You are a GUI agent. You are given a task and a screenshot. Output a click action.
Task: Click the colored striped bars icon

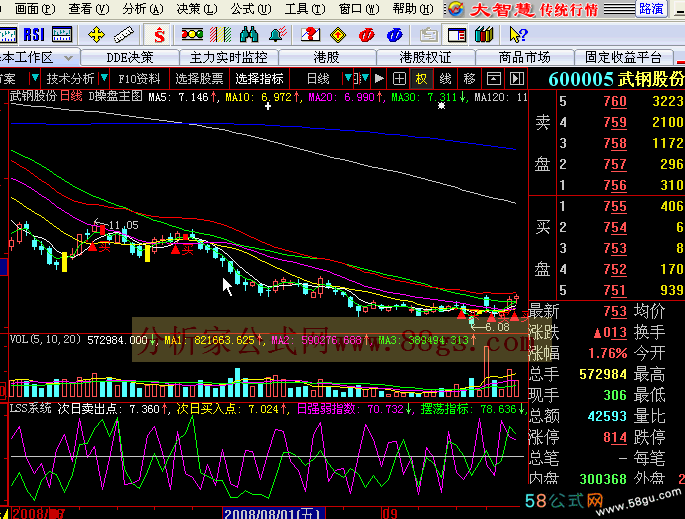[221, 35]
